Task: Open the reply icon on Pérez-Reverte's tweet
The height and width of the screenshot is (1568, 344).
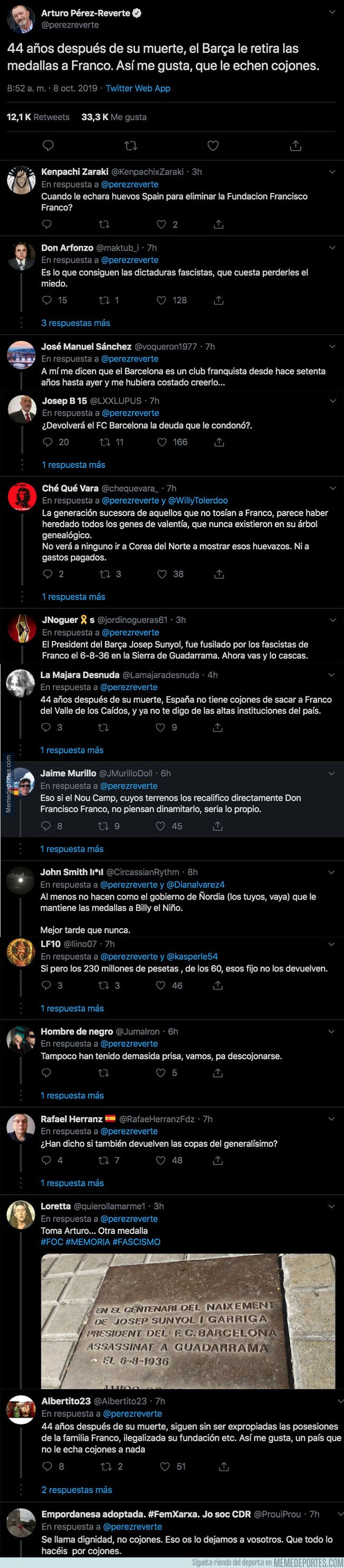Action: [x=48, y=145]
